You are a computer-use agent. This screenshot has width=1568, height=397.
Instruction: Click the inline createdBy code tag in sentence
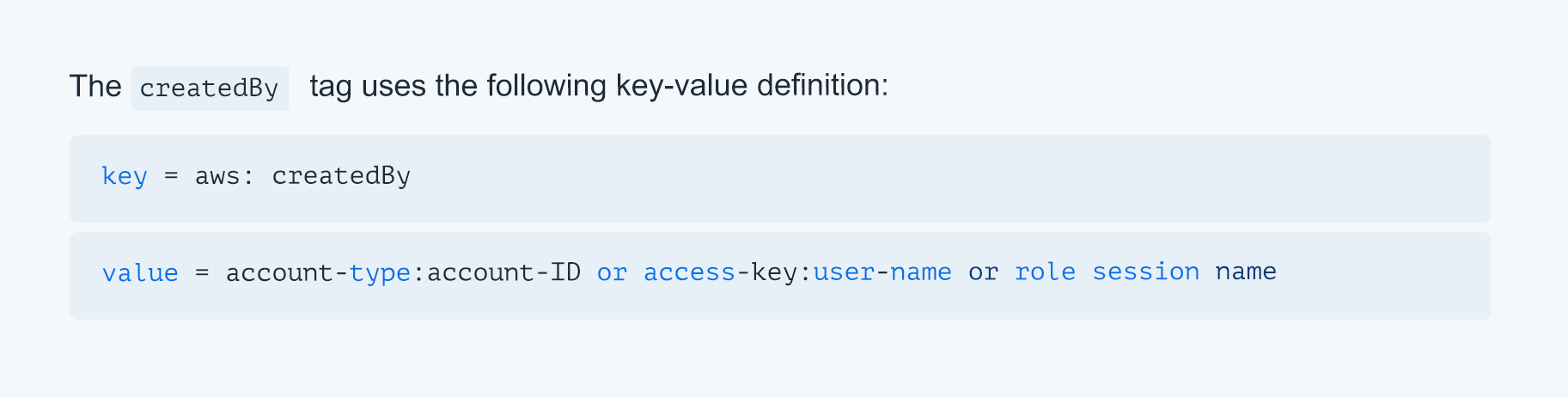click(x=210, y=89)
